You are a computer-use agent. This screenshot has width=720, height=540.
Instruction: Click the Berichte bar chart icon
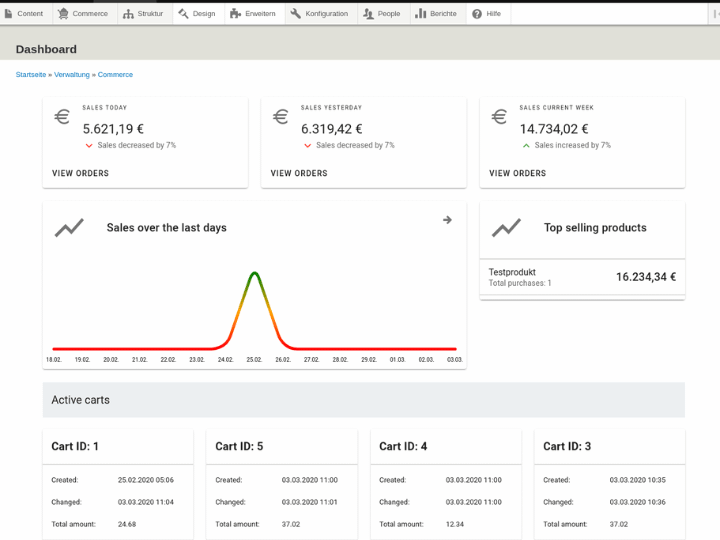point(421,14)
